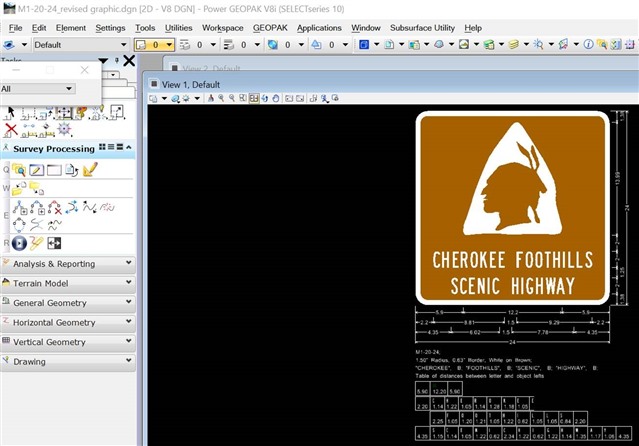Click the blue arrows transform icon in row E
The image size is (639, 446).
[72, 207]
